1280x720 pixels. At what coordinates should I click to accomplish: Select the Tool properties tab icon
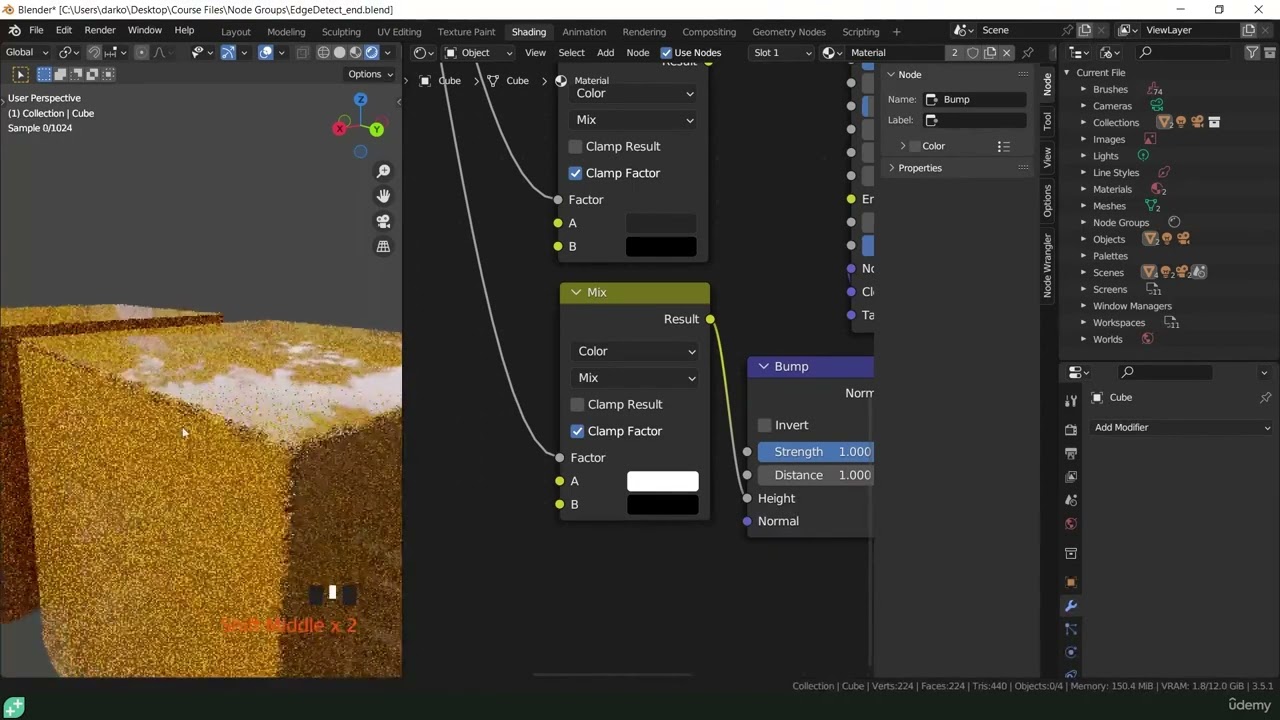(x=1071, y=400)
